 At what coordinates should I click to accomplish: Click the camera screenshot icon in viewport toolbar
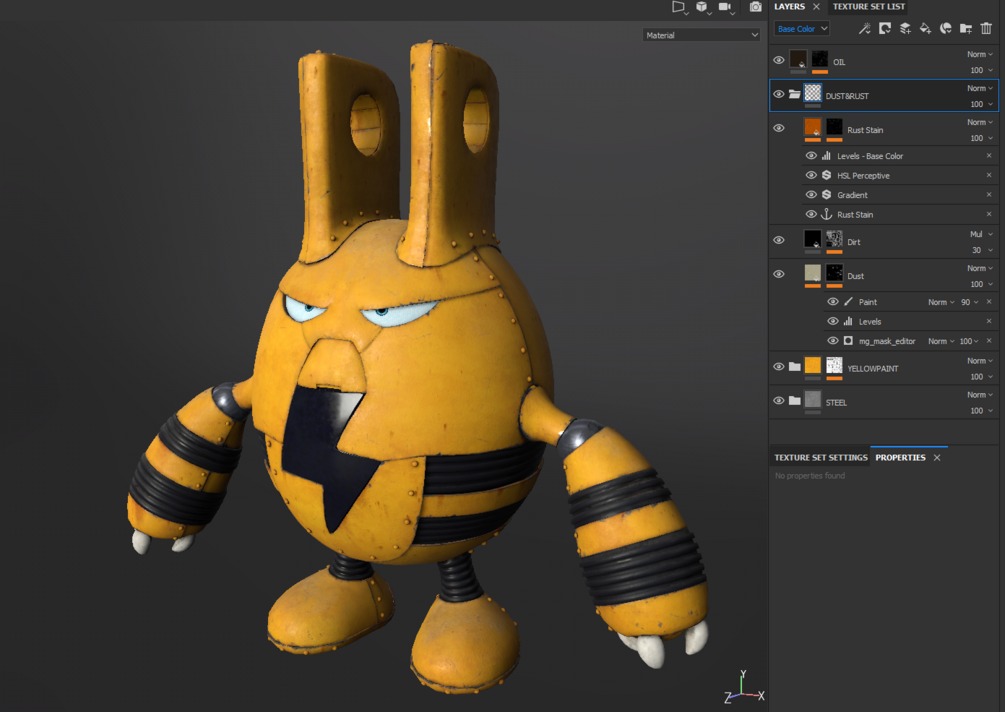pos(755,7)
